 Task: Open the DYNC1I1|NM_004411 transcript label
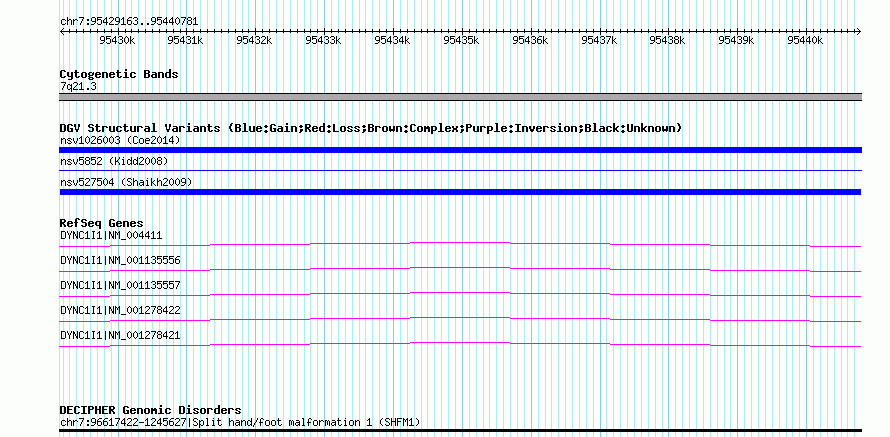(111, 235)
